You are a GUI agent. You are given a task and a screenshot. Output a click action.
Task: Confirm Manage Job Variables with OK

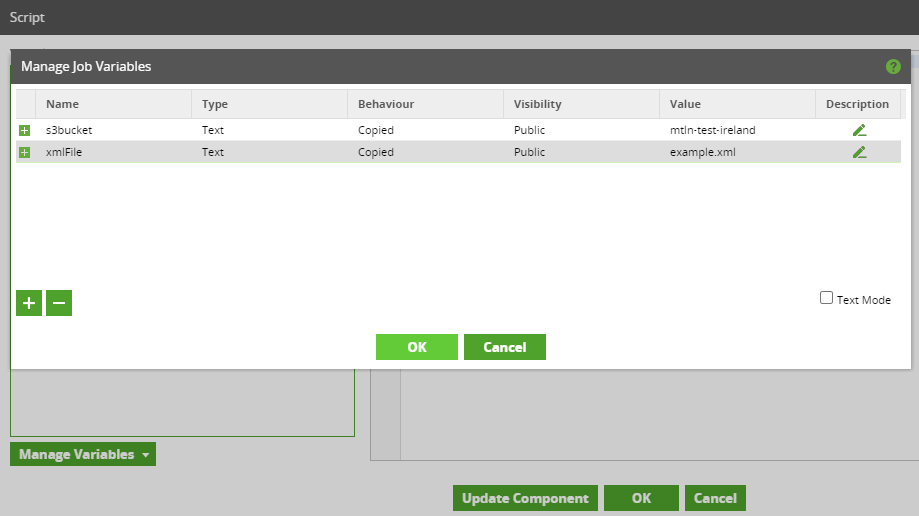pos(417,347)
